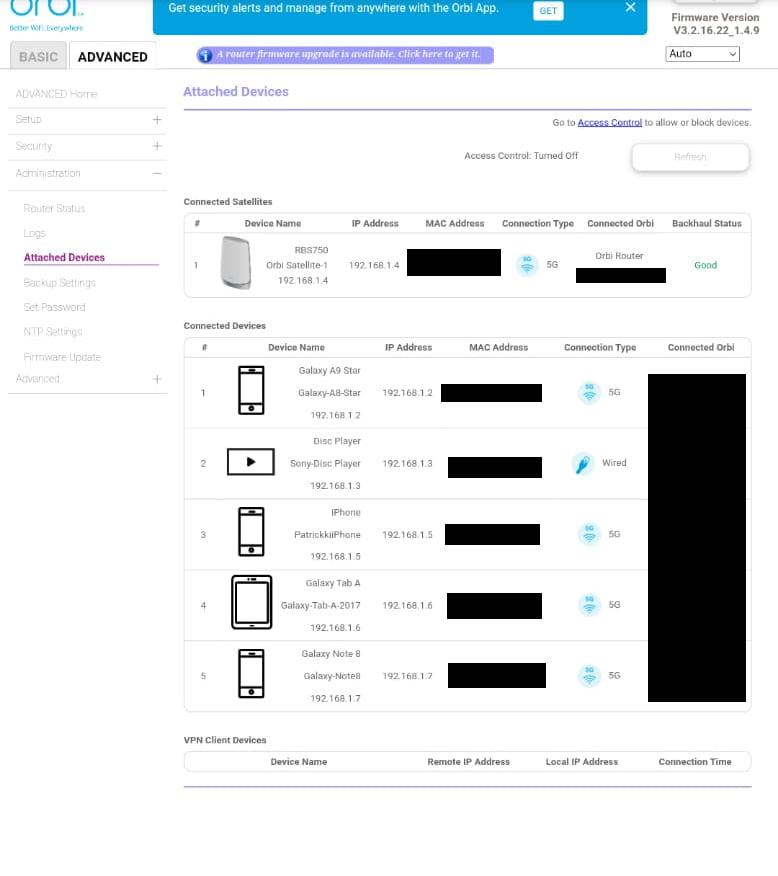Viewport: 778px width, 876px height.
Task: Click the Remote IP Address header
Action: [x=469, y=762]
